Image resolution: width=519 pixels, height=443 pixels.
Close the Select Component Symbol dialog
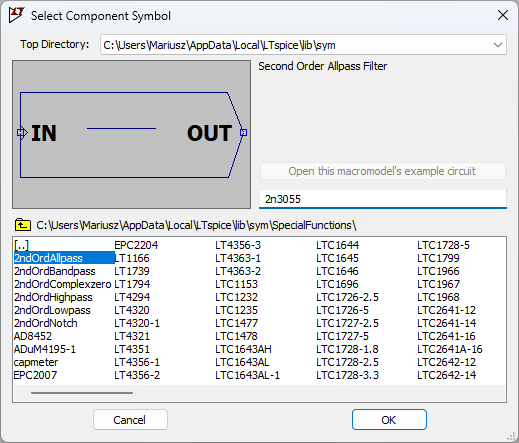[503, 15]
